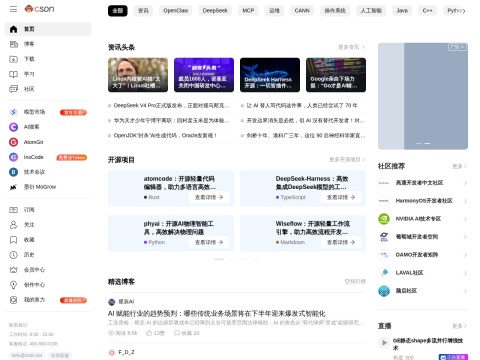Click 查看详情 on DeepSeek-Harness card

(341, 197)
